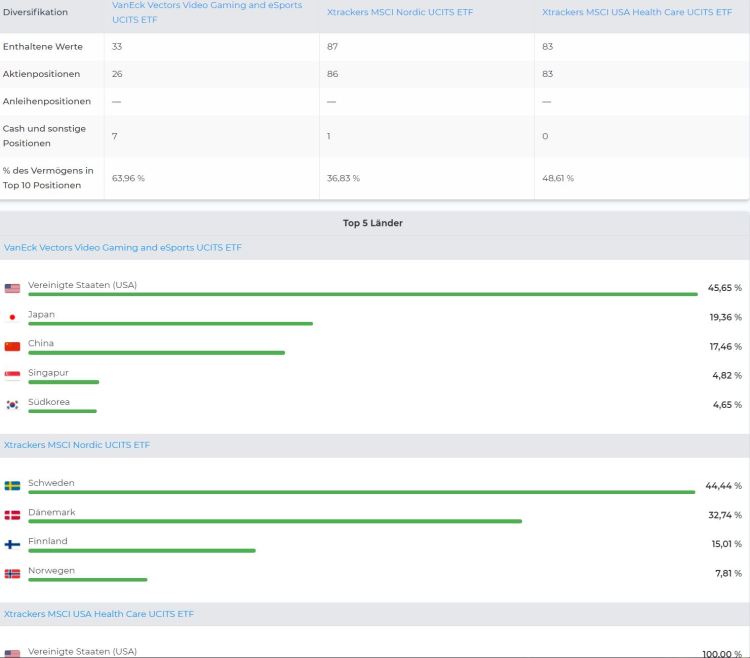Click the Finnland flag icon
Screen dimensions: 750x658
pyautogui.click(x=12, y=544)
